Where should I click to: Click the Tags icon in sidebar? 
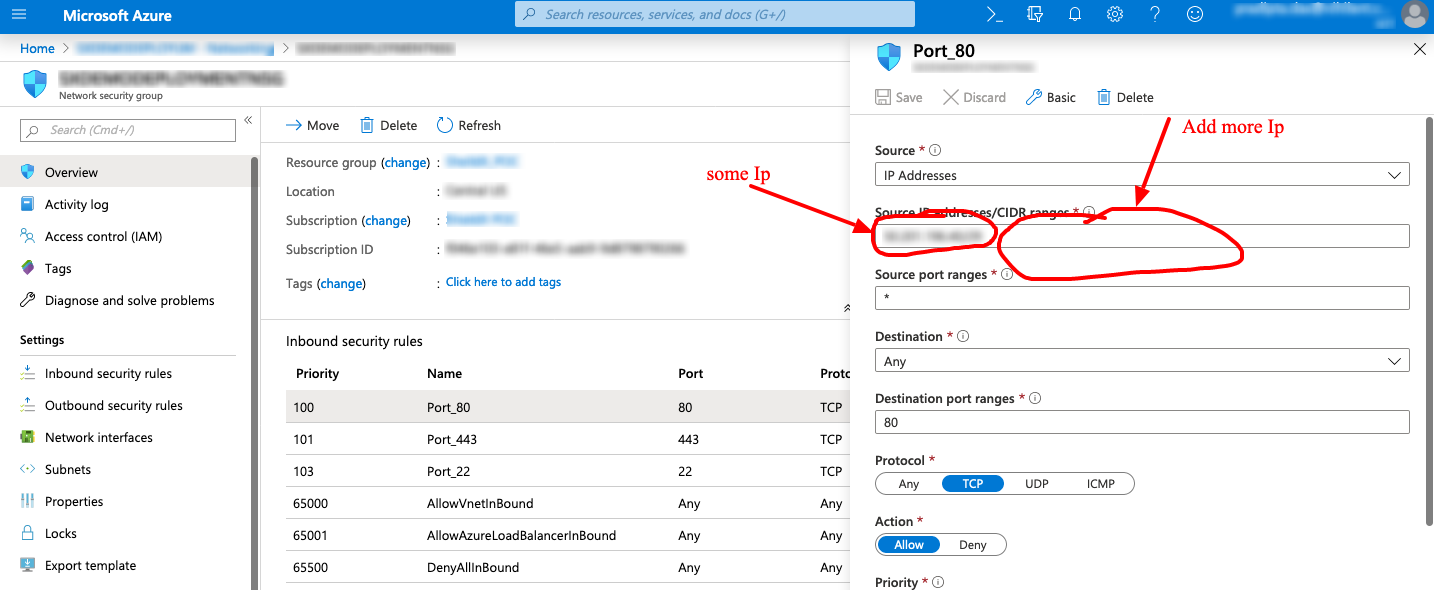[27, 268]
